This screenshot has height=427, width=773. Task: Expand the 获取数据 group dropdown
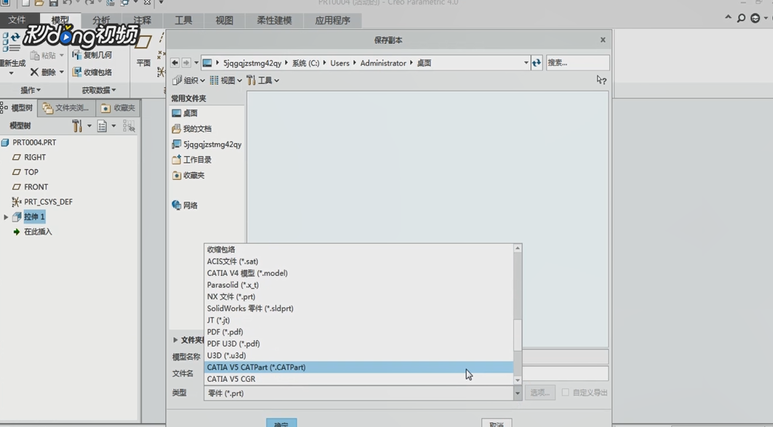[99, 90]
